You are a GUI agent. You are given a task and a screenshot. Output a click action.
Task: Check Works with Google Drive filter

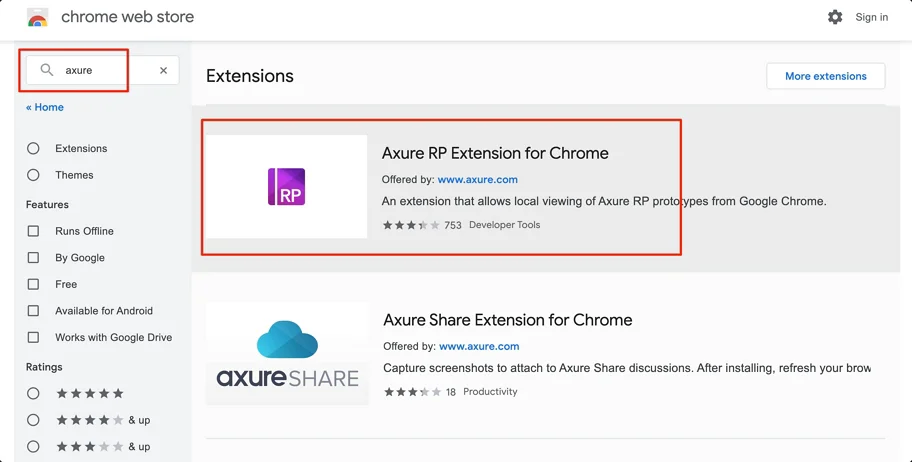(x=33, y=337)
